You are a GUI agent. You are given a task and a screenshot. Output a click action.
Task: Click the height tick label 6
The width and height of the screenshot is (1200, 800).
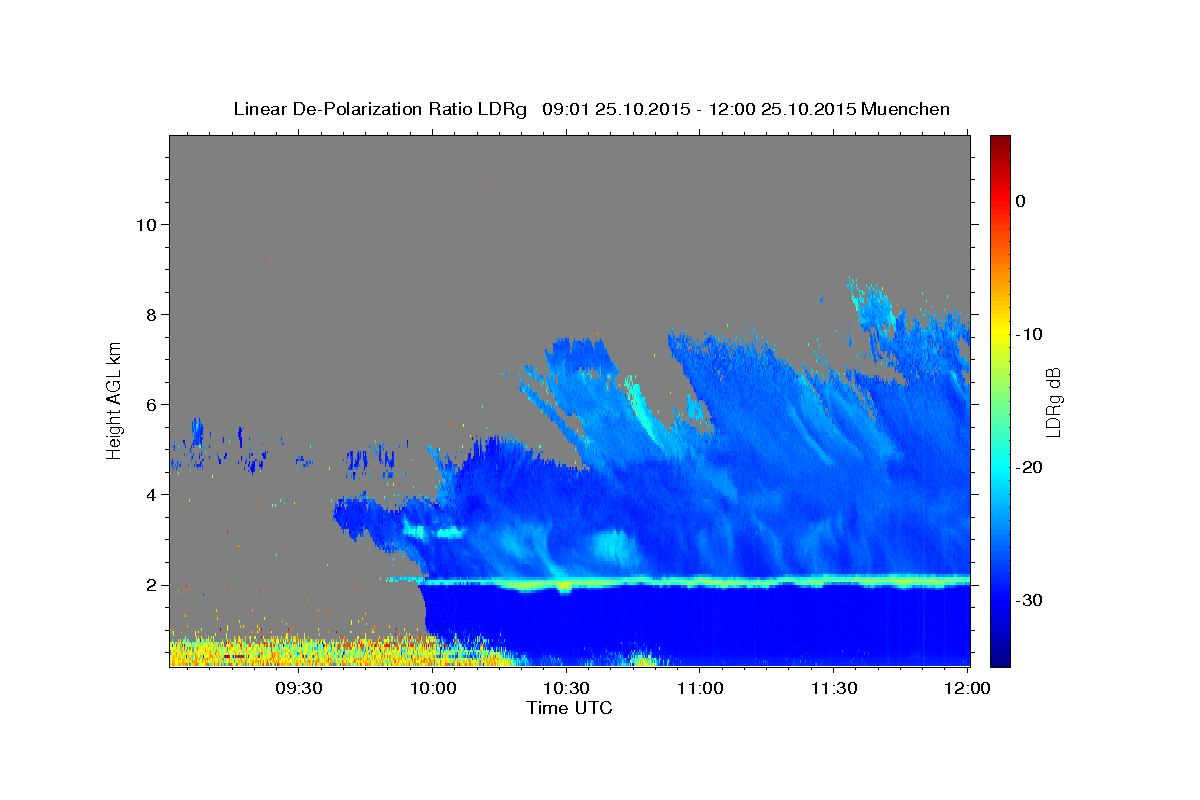[151, 405]
